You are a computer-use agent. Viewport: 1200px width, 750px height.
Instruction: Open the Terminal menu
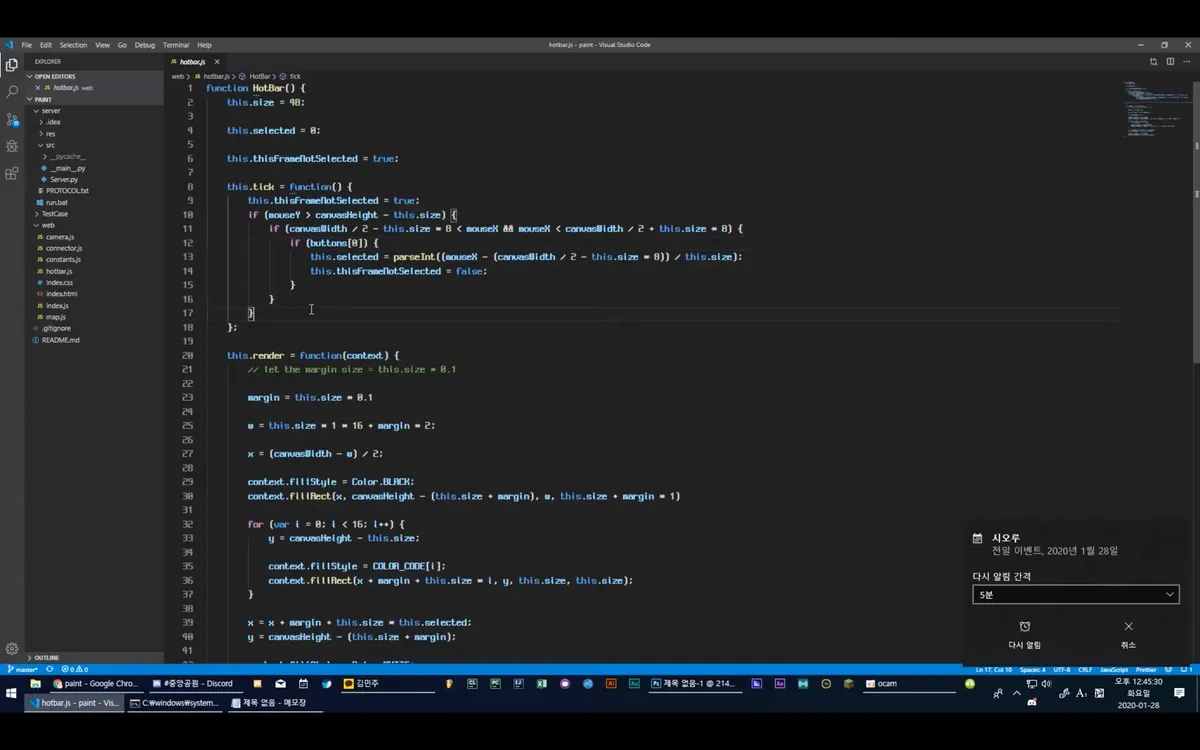[176, 45]
